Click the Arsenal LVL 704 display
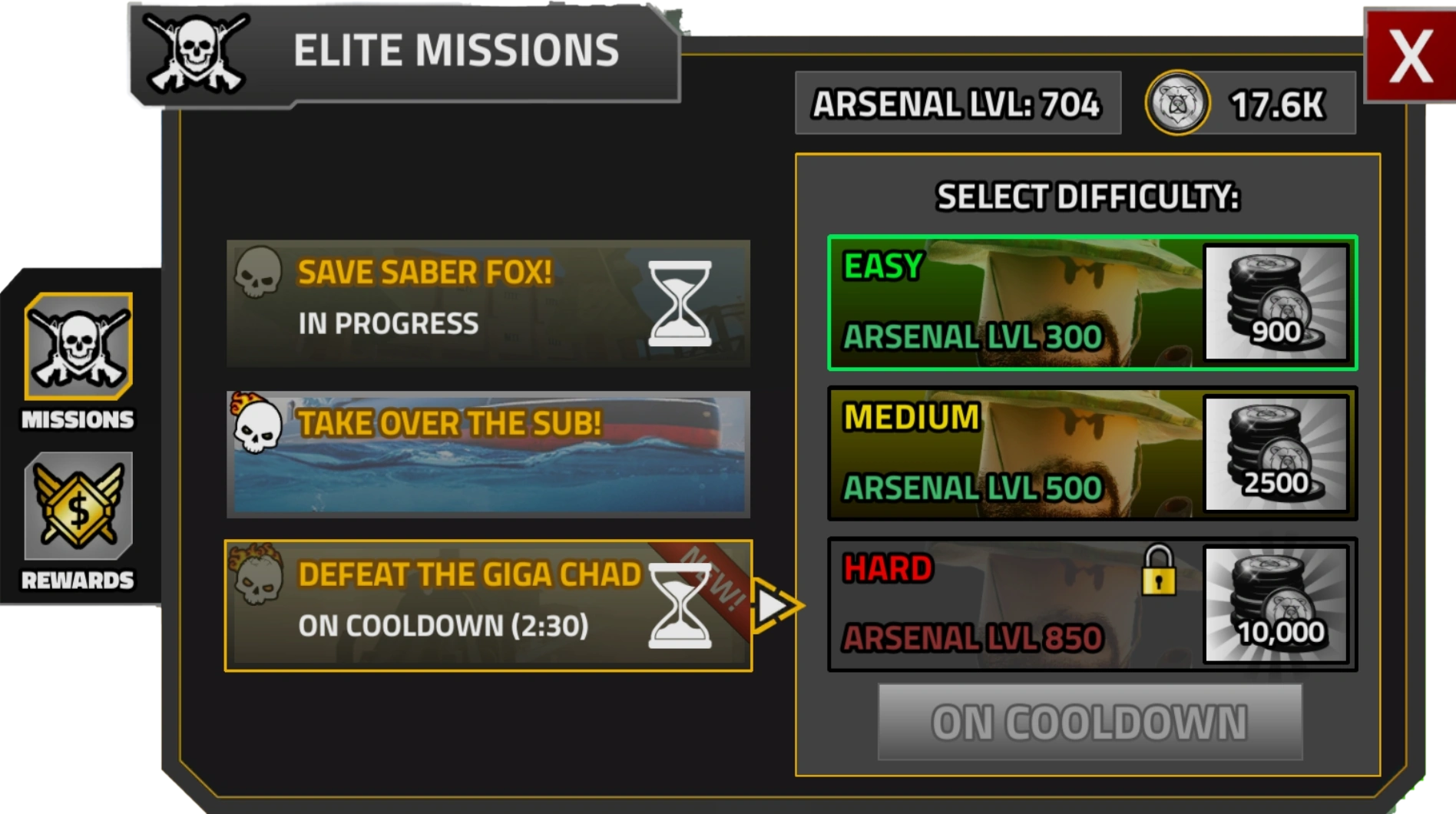1456x814 pixels. pyautogui.click(x=958, y=104)
